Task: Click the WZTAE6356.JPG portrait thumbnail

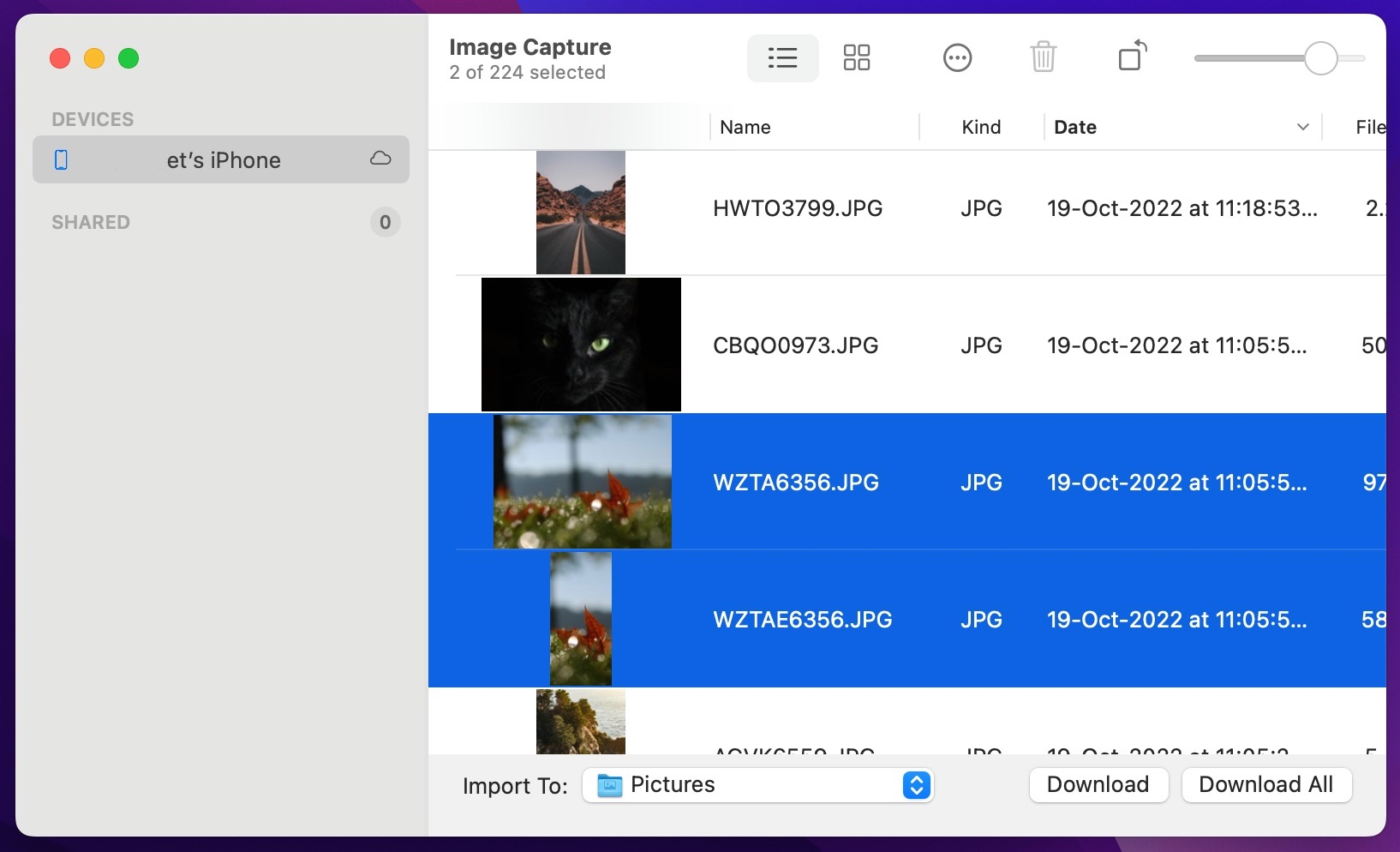Action: tap(581, 619)
